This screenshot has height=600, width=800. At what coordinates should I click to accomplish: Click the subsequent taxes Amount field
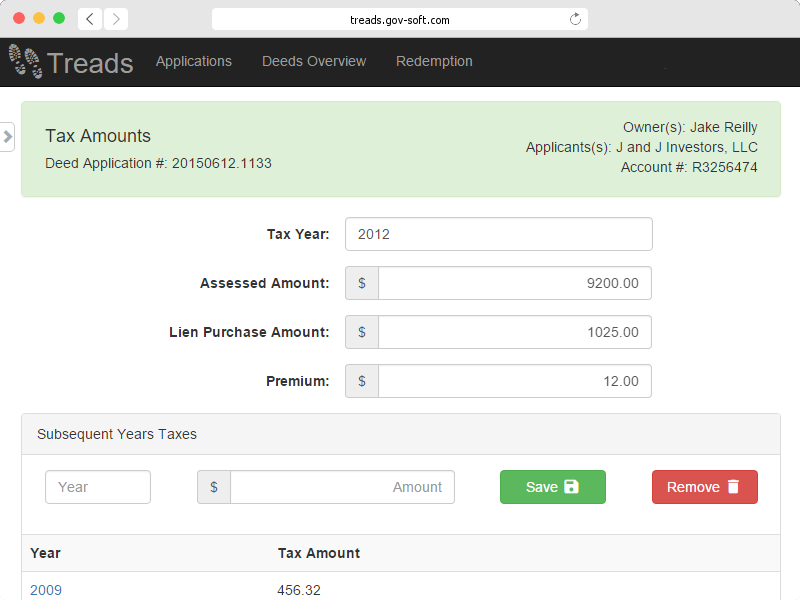[342, 487]
